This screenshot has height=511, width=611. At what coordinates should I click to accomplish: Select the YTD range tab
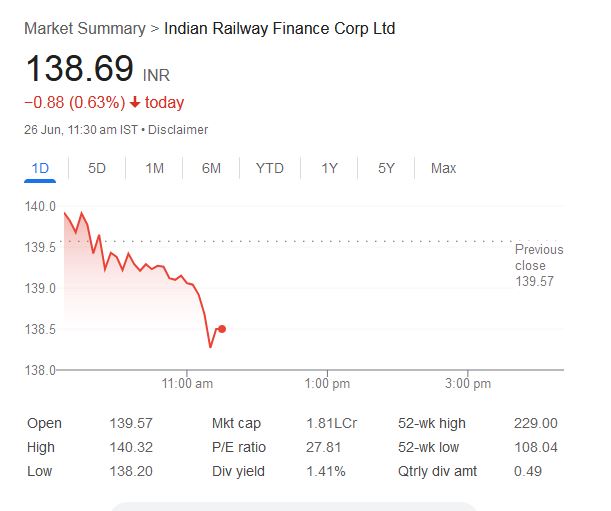pos(269,168)
